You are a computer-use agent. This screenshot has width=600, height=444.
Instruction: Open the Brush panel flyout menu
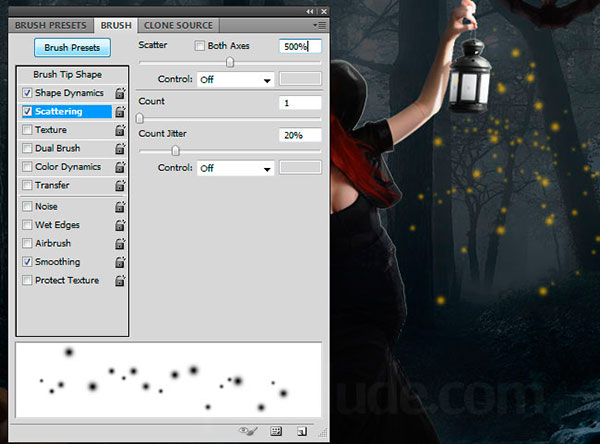click(320, 25)
